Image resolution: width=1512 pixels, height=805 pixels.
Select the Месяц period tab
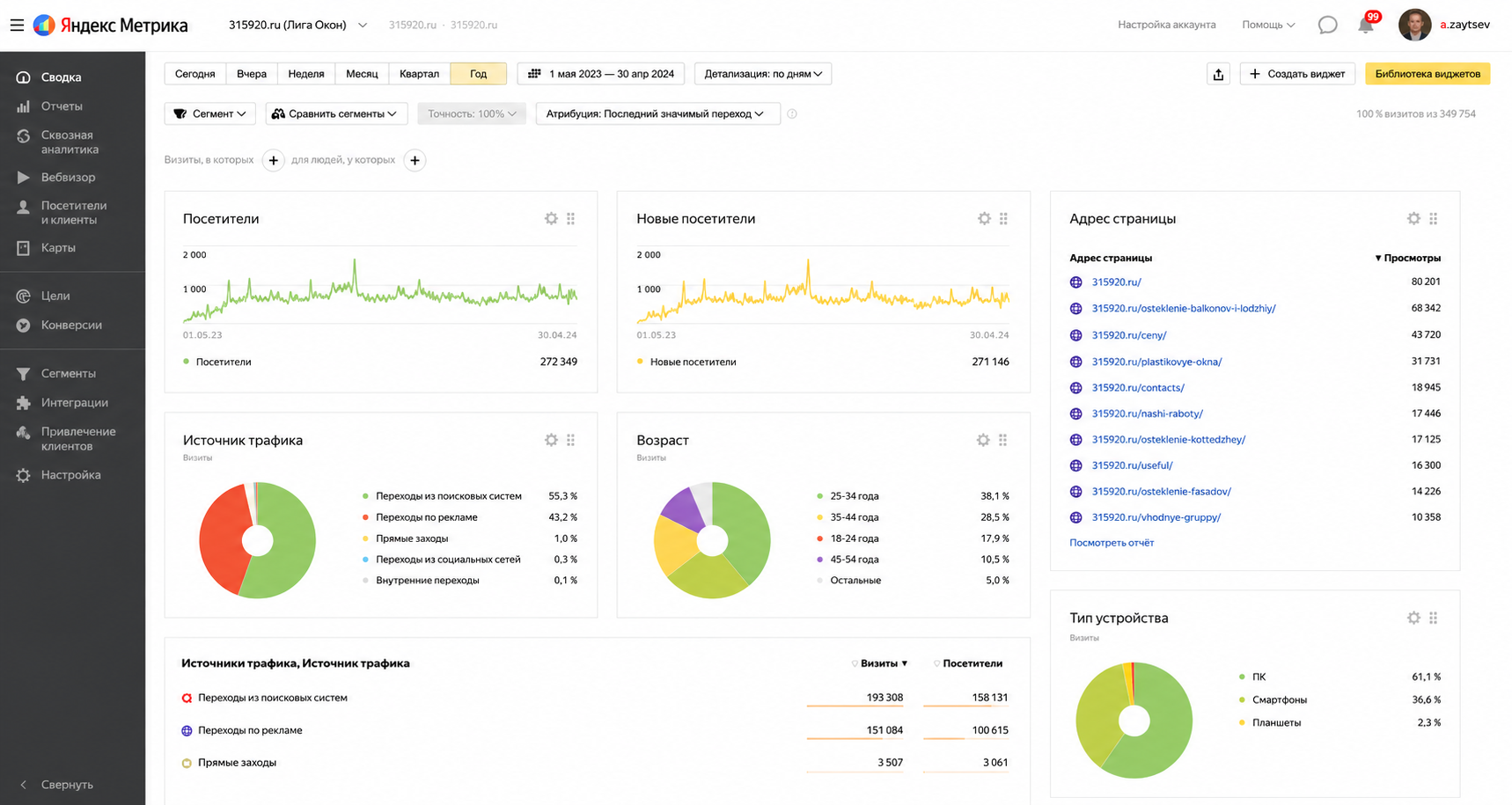point(362,74)
